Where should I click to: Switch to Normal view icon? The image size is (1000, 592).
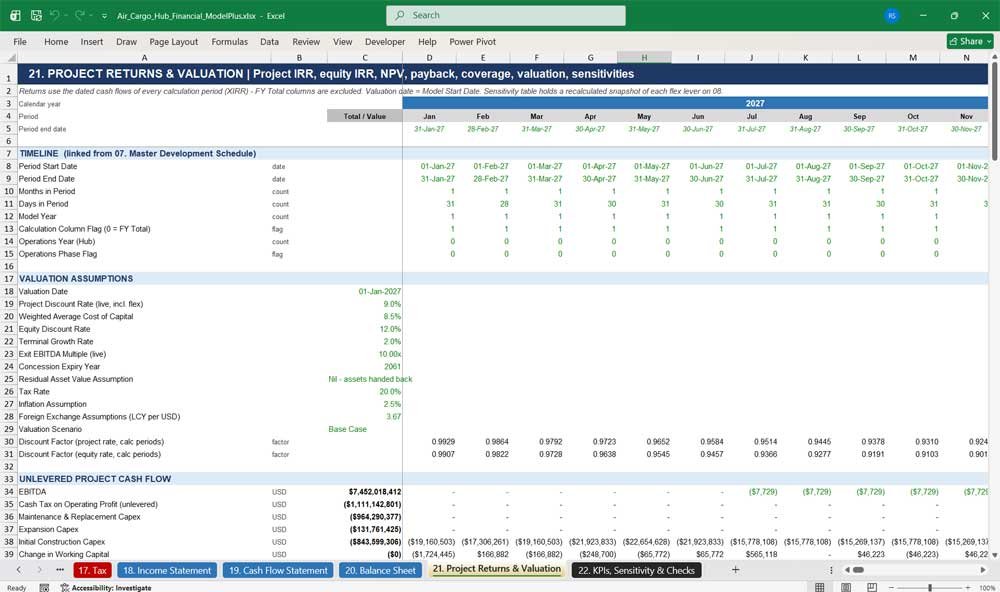(x=820, y=587)
